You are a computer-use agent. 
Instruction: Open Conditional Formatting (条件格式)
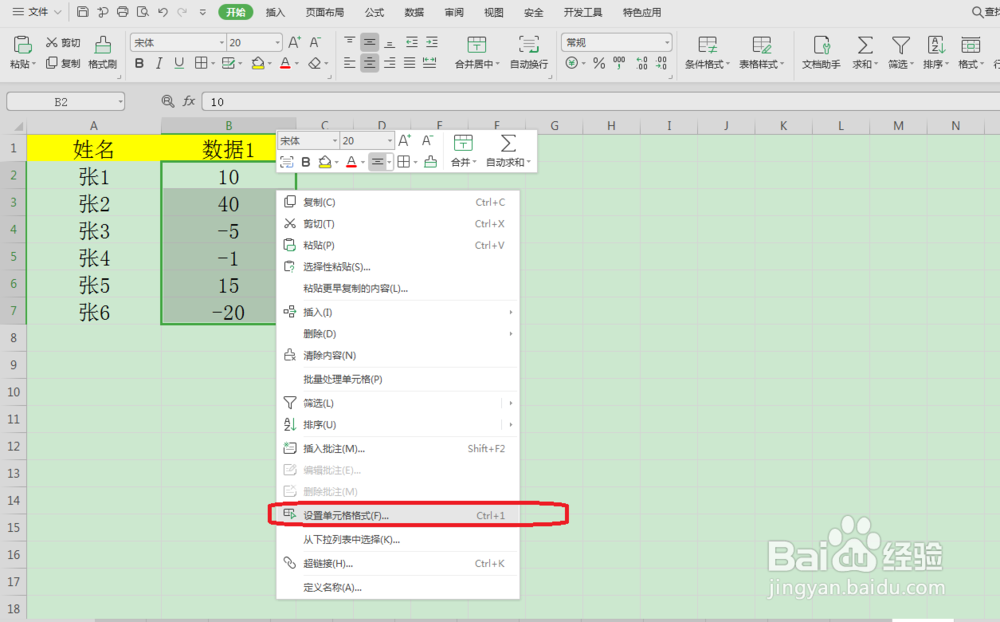pyautogui.click(x=709, y=52)
